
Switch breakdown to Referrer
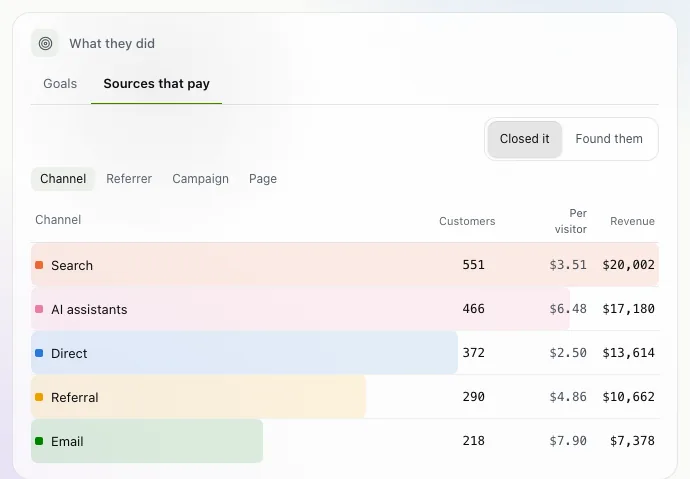pos(129,179)
